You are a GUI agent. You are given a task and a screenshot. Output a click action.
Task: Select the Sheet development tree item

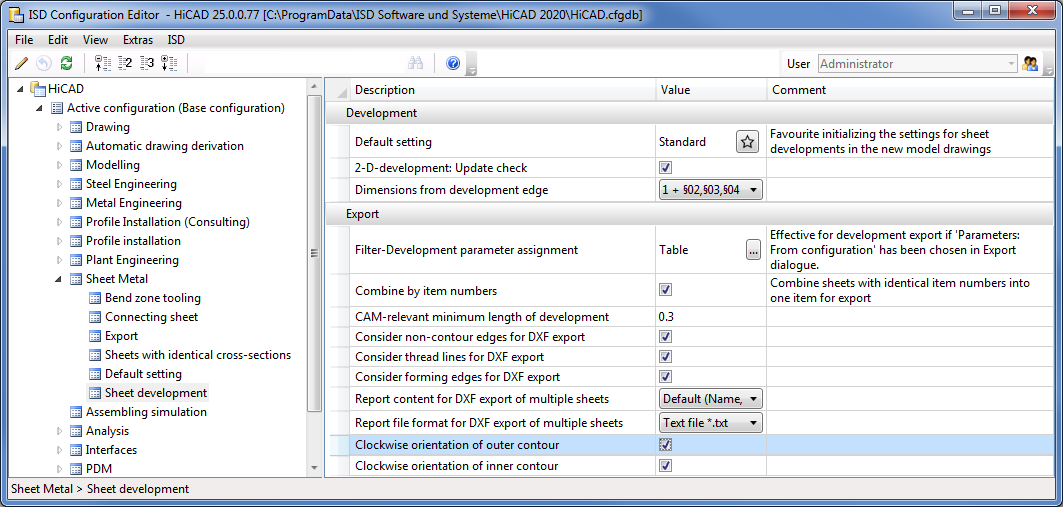[x=156, y=392]
